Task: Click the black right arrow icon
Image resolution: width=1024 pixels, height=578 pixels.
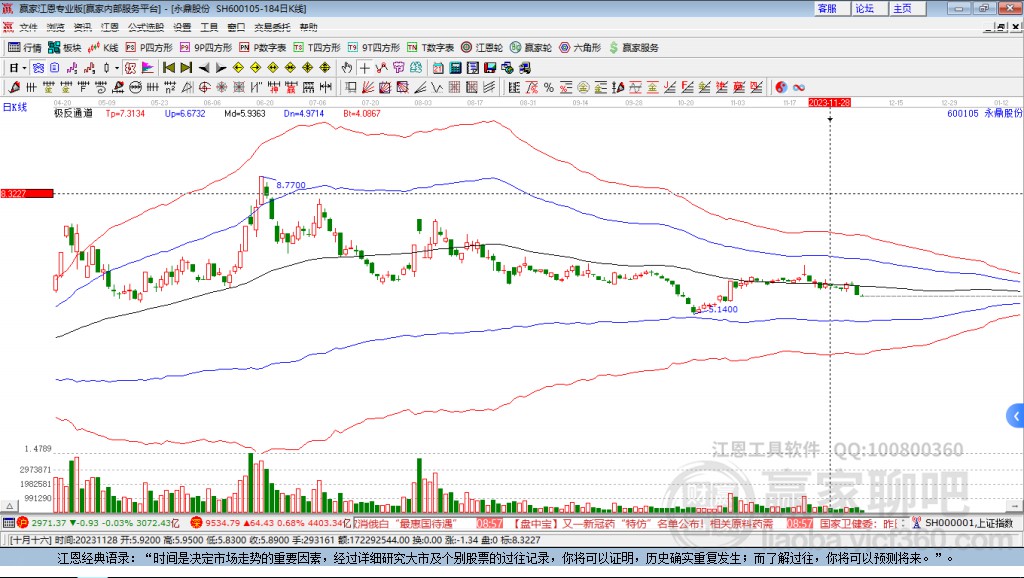Action: coord(221,68)
